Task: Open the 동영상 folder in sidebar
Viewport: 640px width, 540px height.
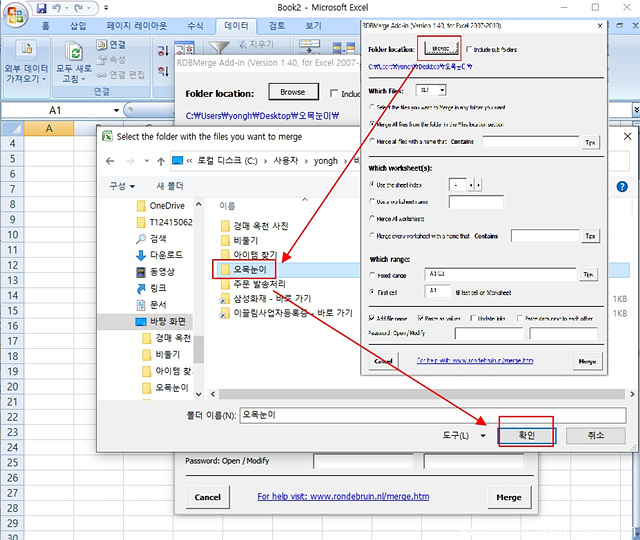Action: click(156, 272)
